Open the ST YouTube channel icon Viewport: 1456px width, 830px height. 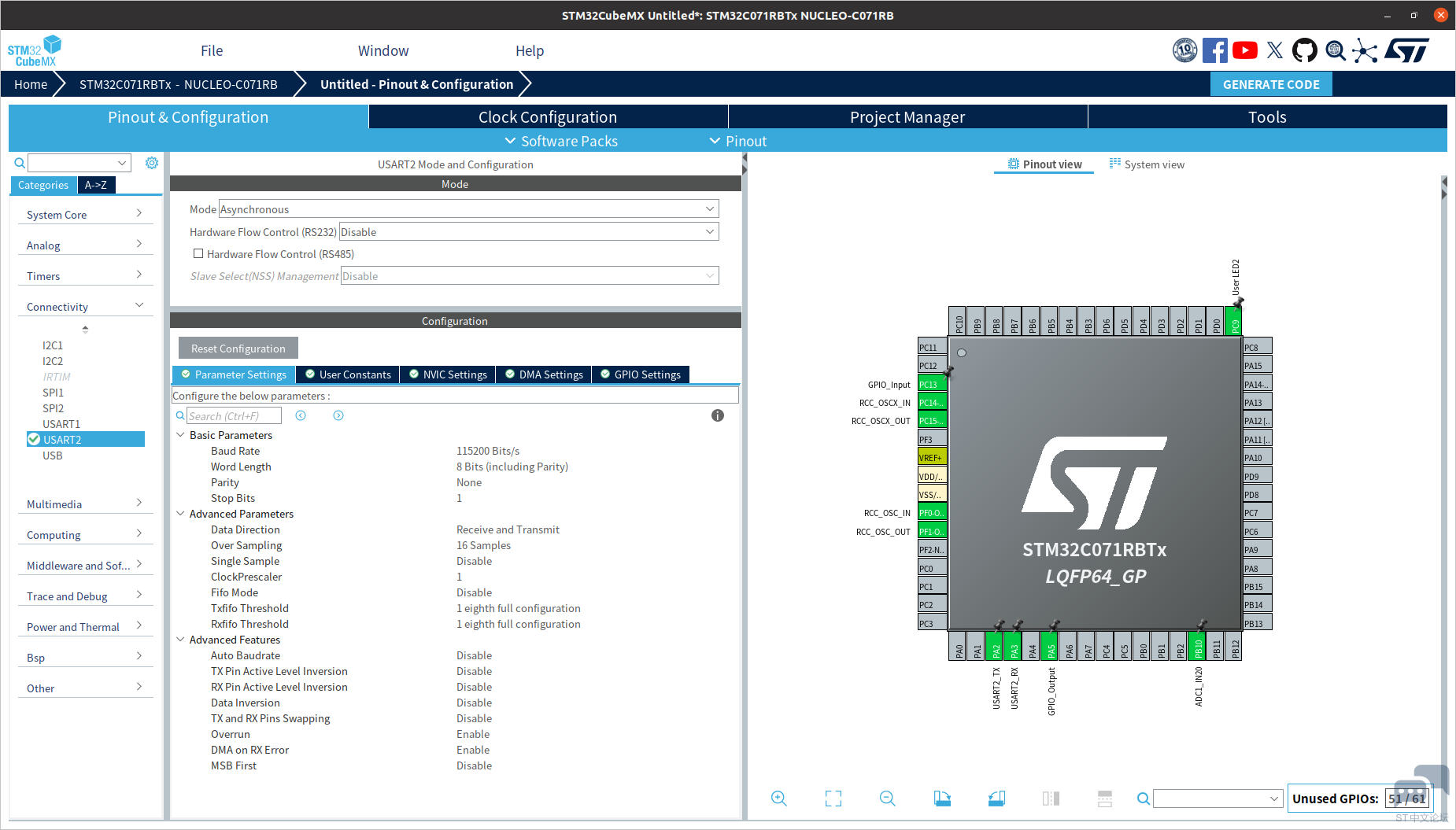click(x=1244, y=51)
